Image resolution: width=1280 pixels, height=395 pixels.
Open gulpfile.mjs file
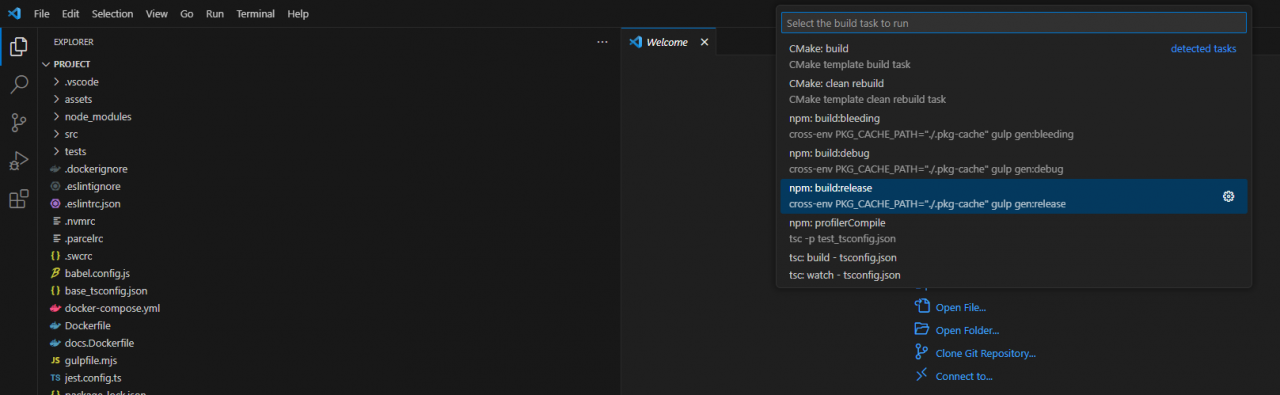tap(329, 360)
